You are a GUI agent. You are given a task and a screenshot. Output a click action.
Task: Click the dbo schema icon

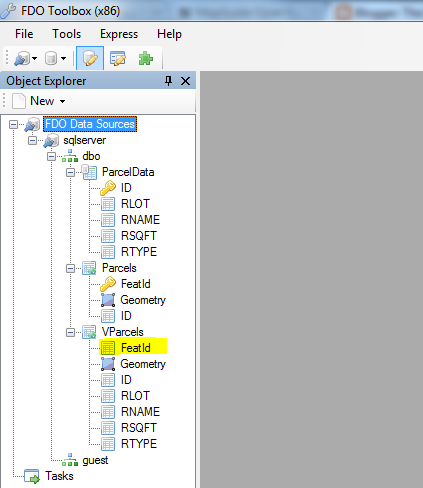click(70, 156)
